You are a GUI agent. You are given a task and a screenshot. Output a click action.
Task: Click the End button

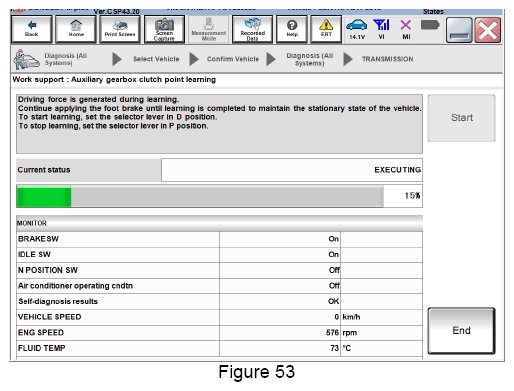pos(462,331)
